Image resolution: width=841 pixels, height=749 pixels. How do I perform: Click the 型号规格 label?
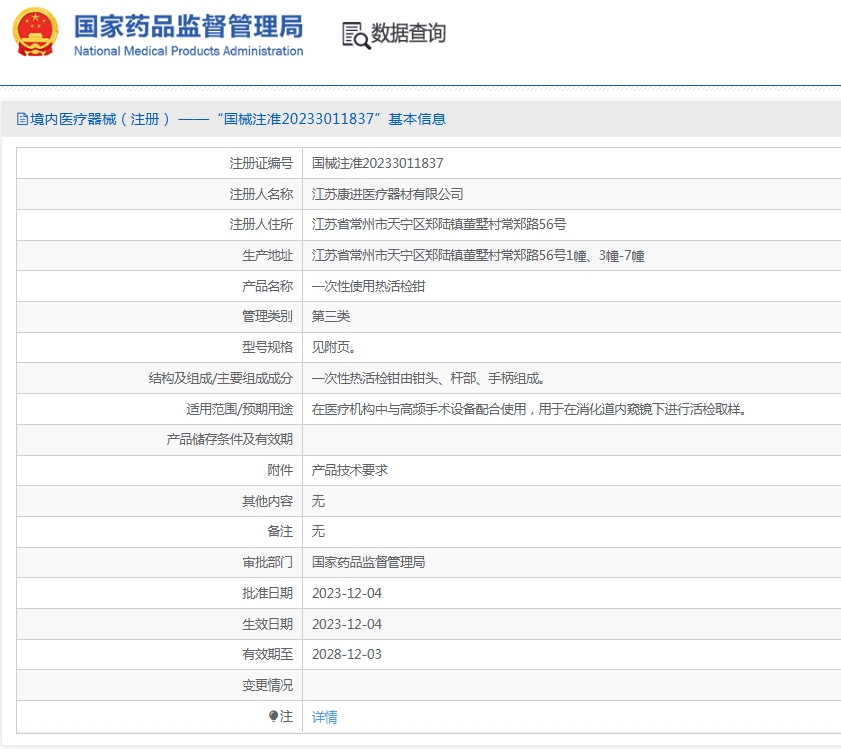coord(268,347)
